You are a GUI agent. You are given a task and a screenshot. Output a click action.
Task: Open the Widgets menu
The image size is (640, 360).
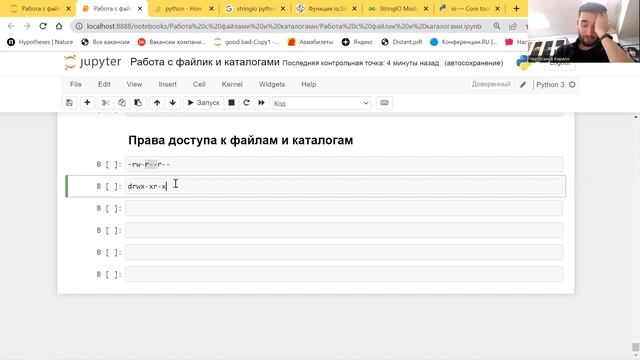coord(272,84)
